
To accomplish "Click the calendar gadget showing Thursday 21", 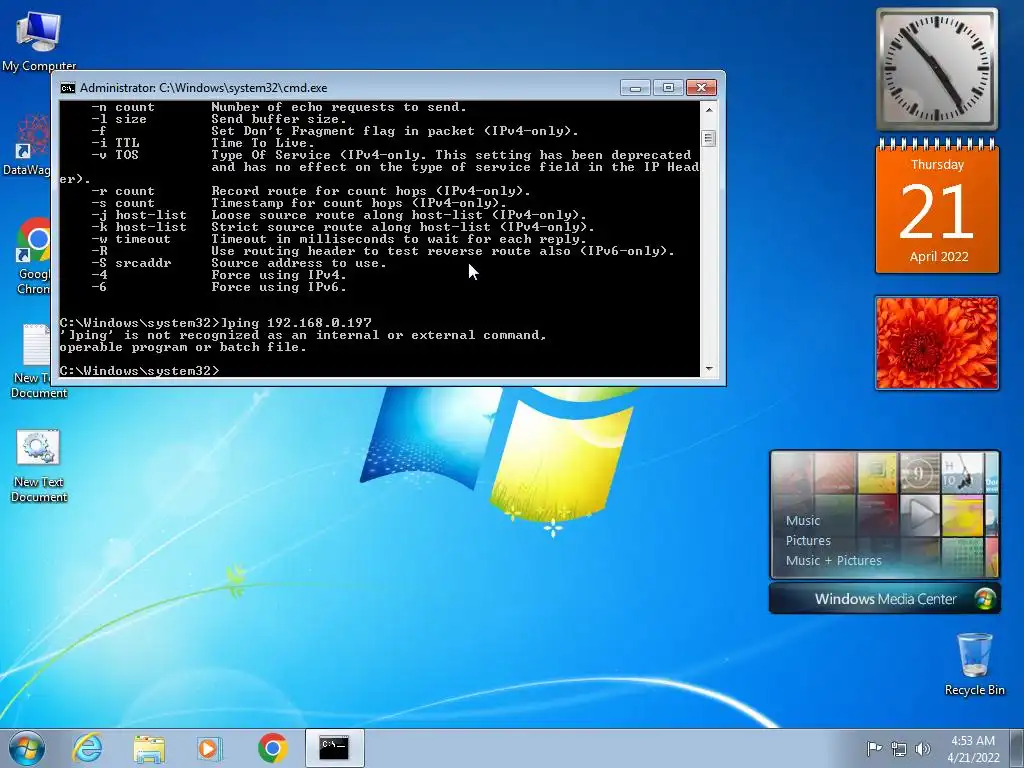I will (937, 206).
